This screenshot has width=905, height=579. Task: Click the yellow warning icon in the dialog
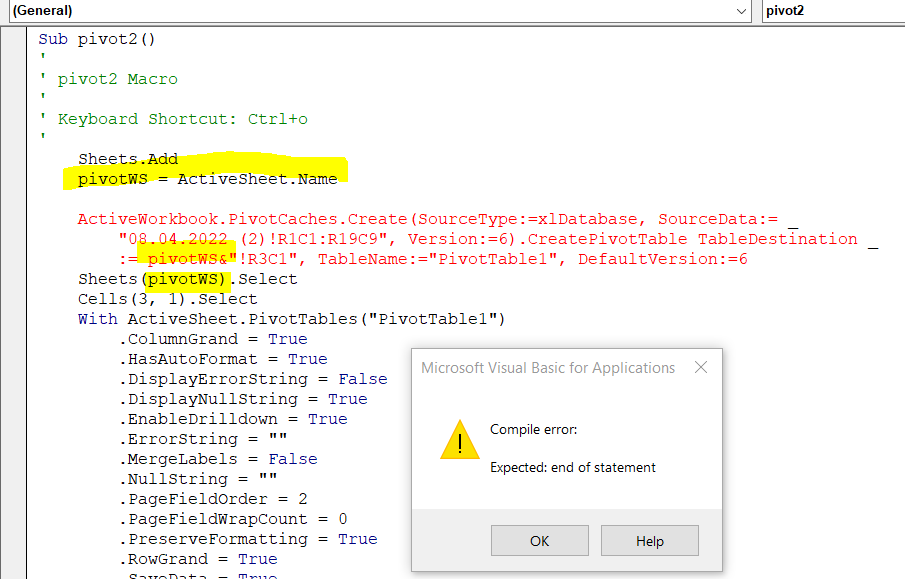click(459, 440)
